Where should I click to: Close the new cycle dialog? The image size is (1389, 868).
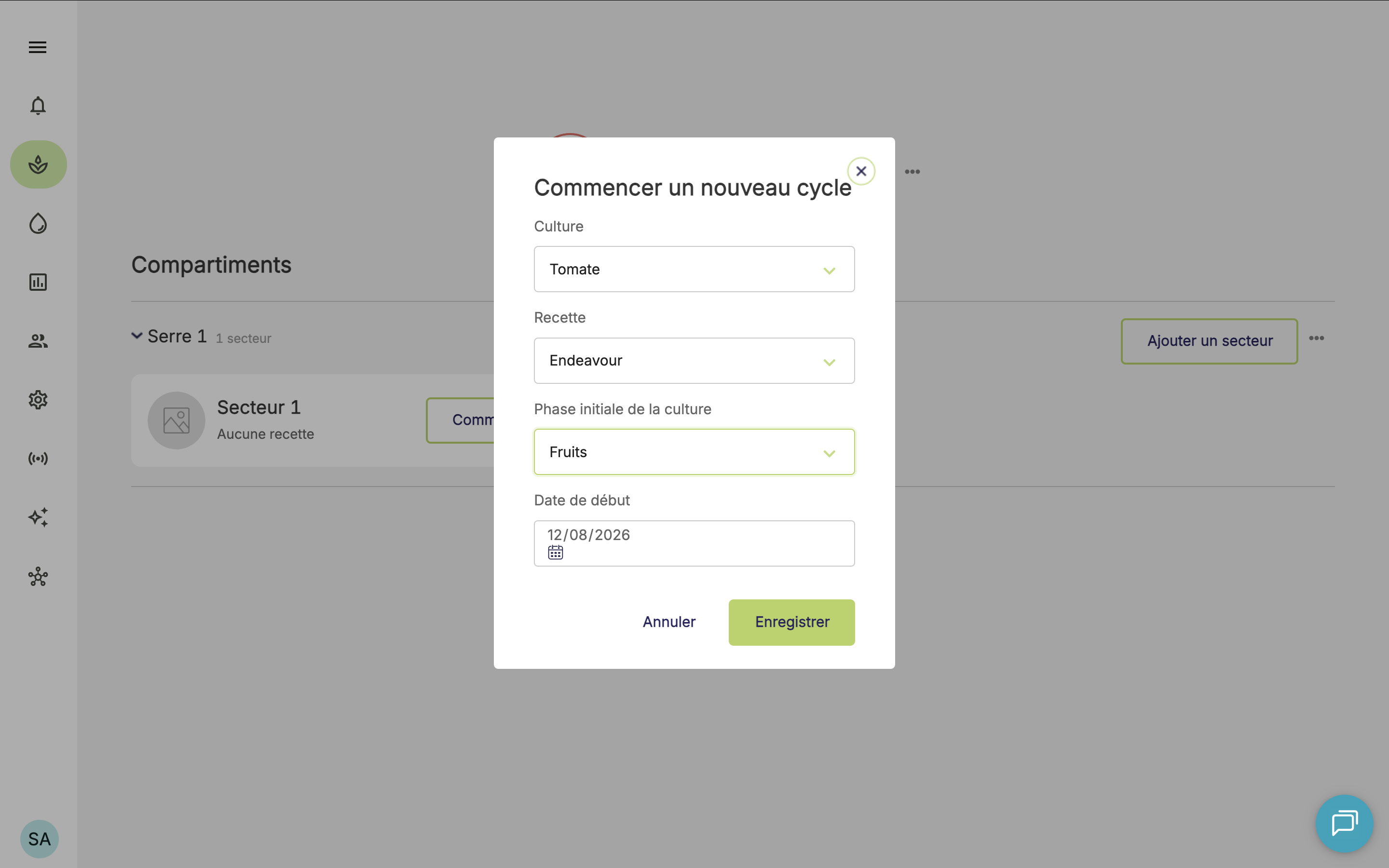pyautogui.click(x=861, y=171)
